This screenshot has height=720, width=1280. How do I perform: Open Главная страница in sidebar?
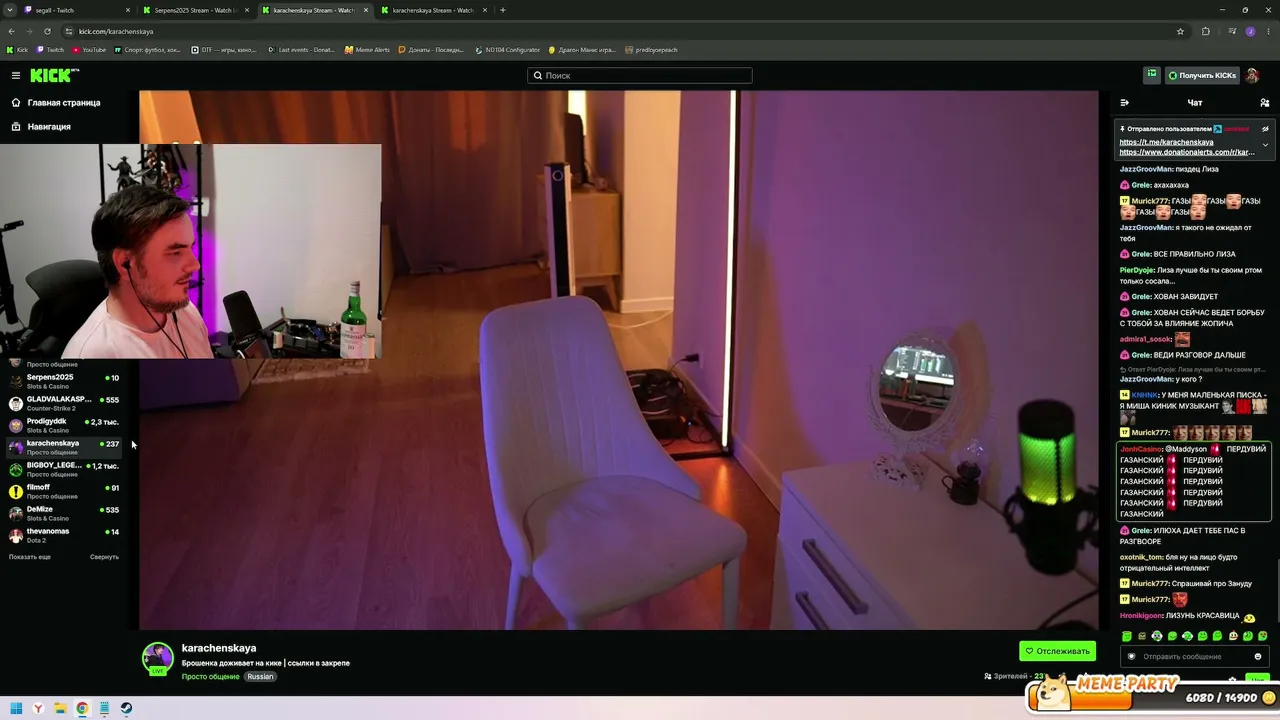click(56, 102)
